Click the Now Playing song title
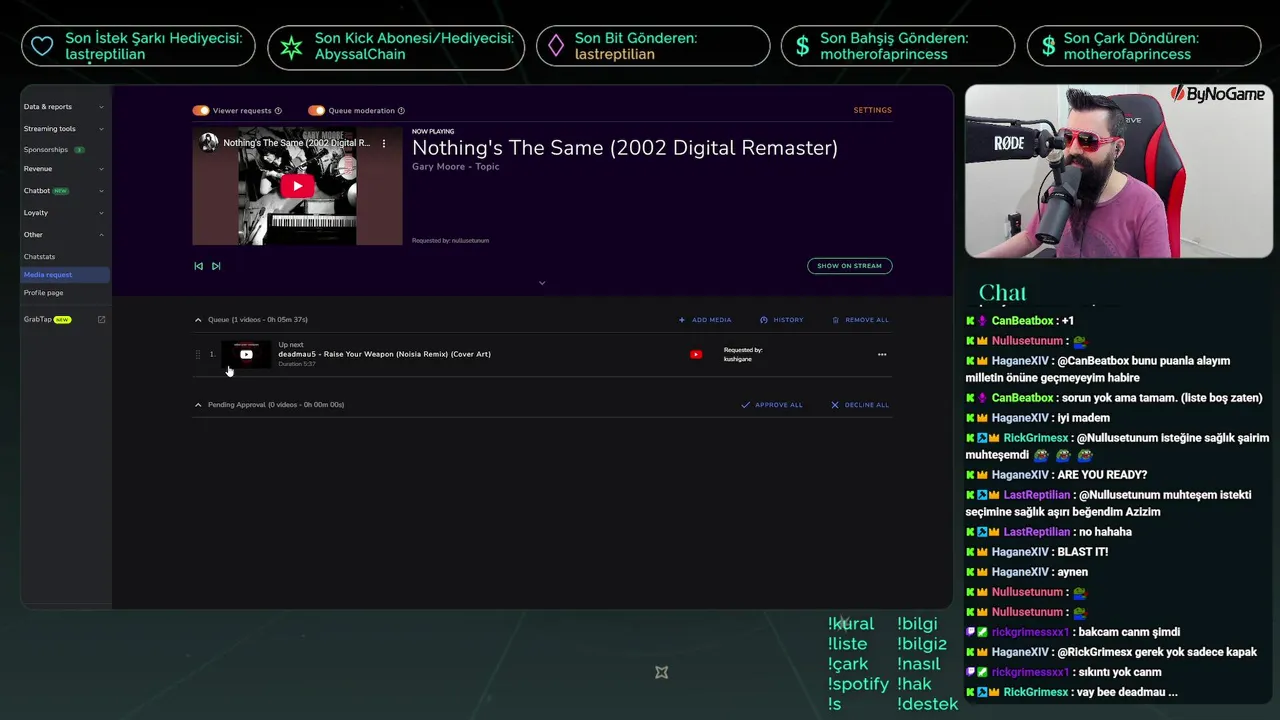The image size is (1280, 720). coord(625,148)
